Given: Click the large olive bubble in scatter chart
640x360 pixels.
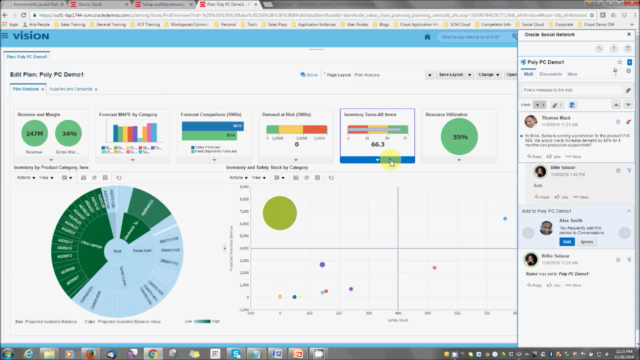Looking at the screenshot, I should tap(280, 213).
